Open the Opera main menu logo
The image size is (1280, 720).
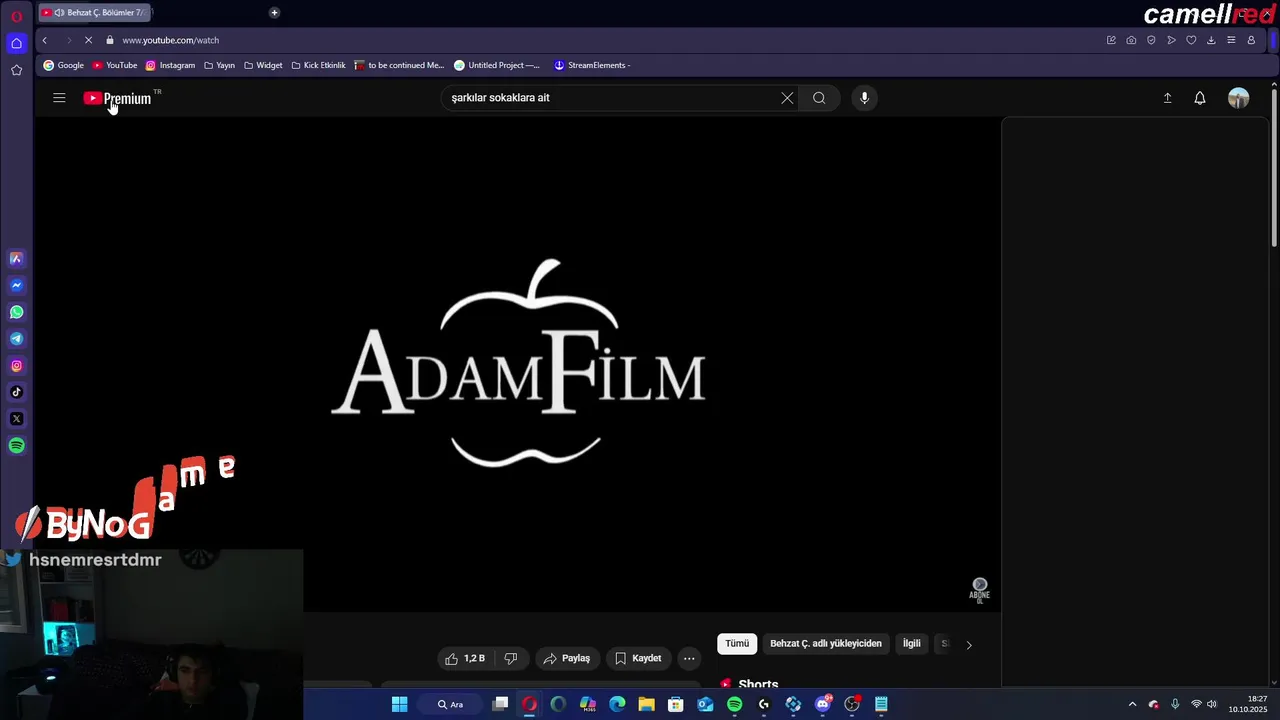coord(16,16)
